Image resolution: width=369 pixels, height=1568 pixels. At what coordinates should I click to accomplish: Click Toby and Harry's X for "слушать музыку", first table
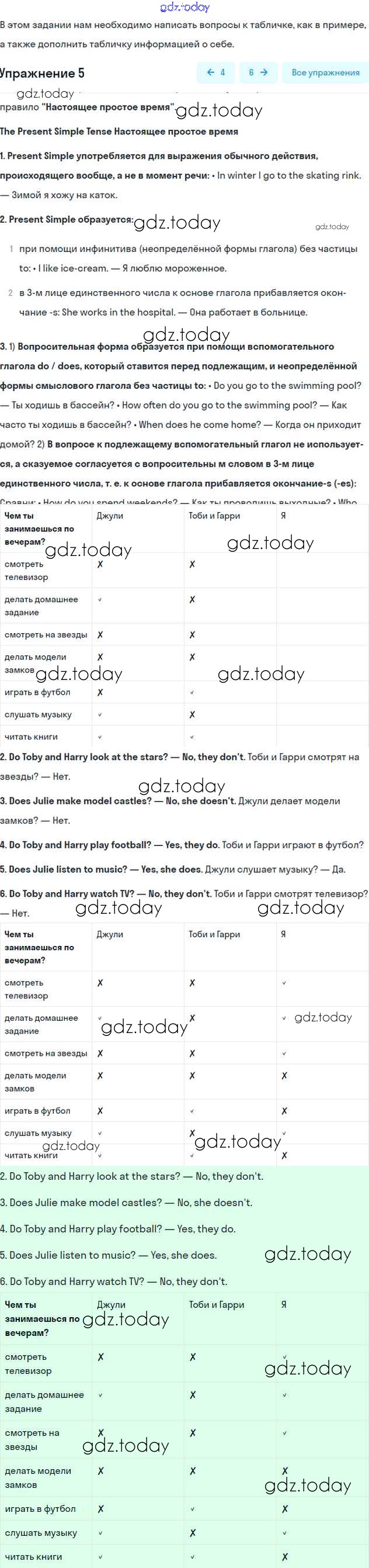[x=192, y=714]
